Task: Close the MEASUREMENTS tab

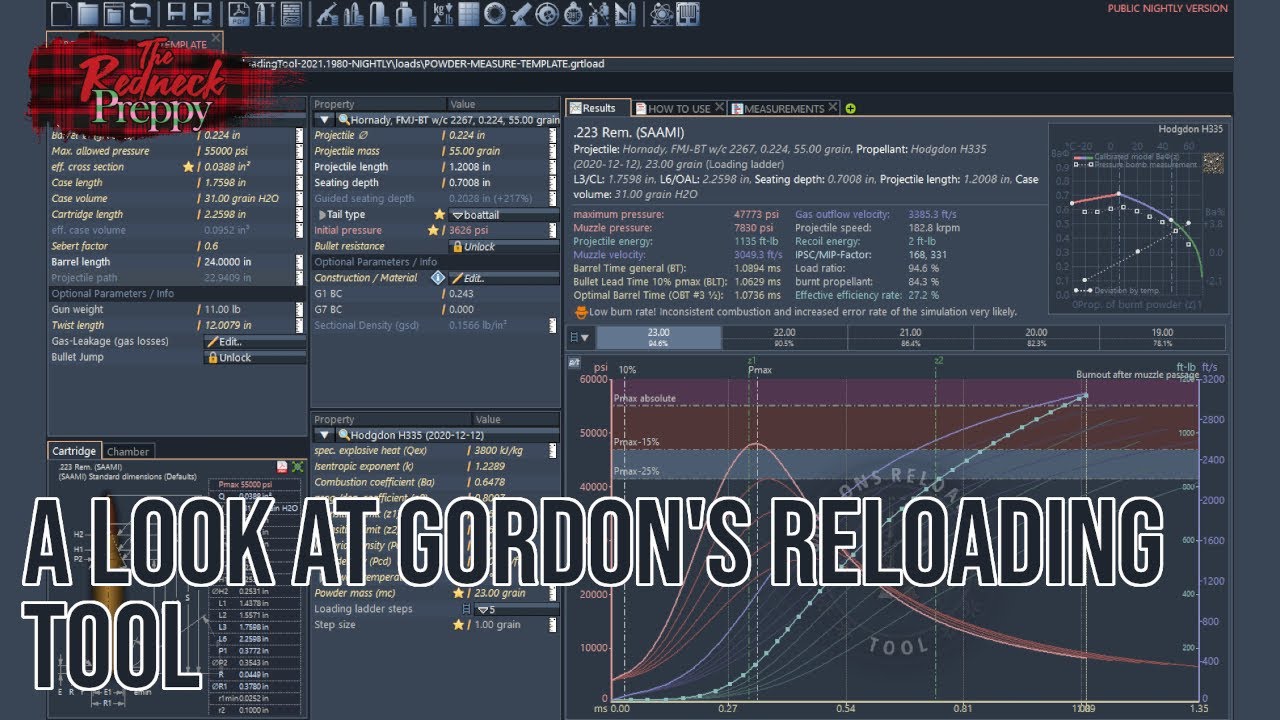Action: coord(833,108)
